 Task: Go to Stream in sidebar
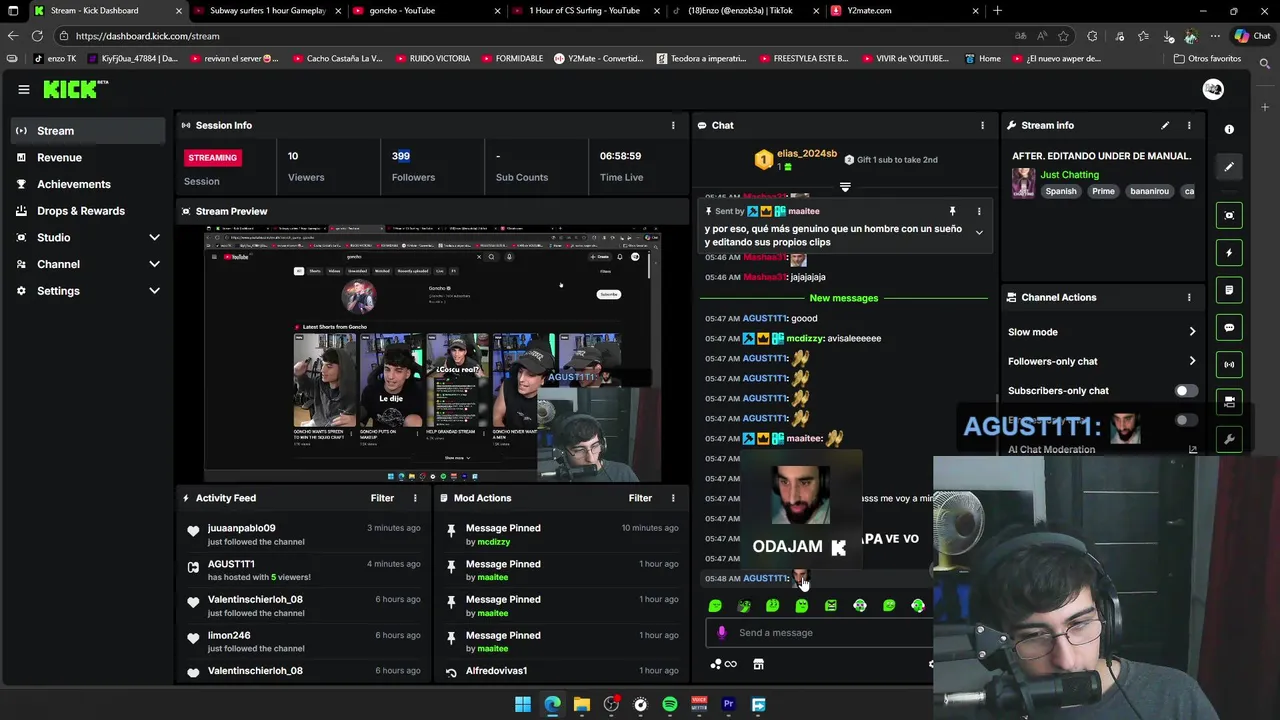tap(88, 131)
